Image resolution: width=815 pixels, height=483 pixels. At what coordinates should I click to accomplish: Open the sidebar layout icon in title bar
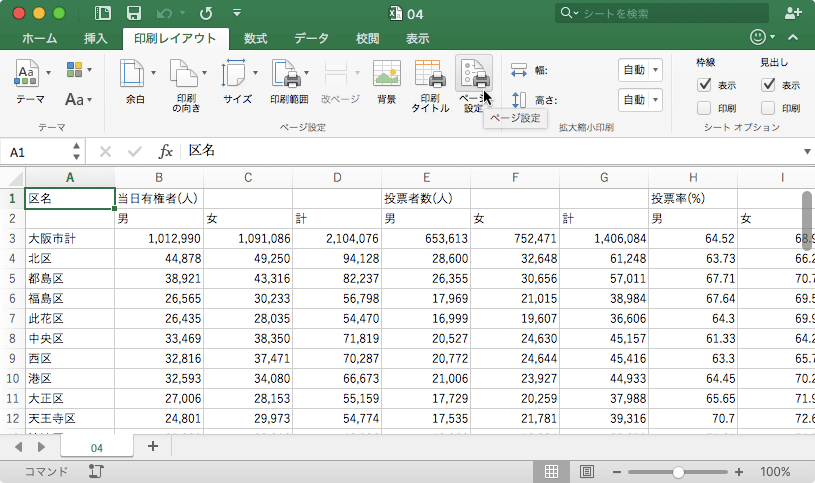(x=103, y=13)
